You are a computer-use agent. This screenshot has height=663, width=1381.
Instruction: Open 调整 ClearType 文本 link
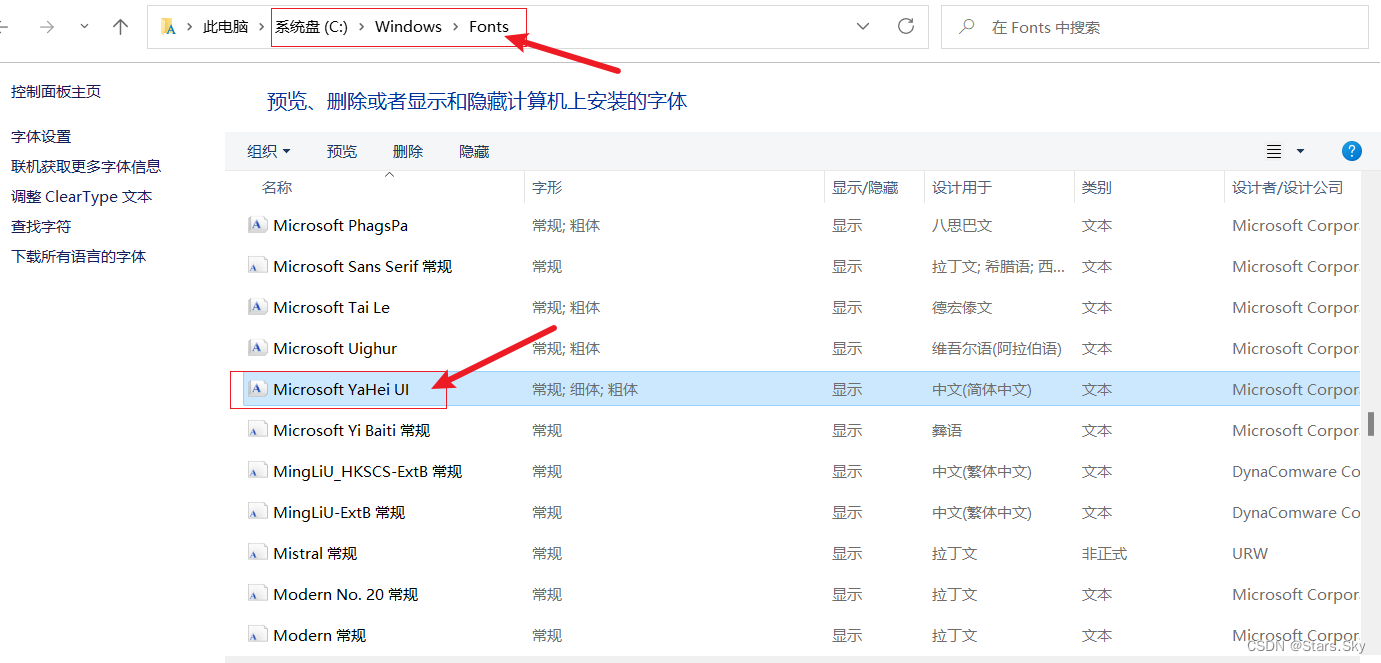click(82, 196)
